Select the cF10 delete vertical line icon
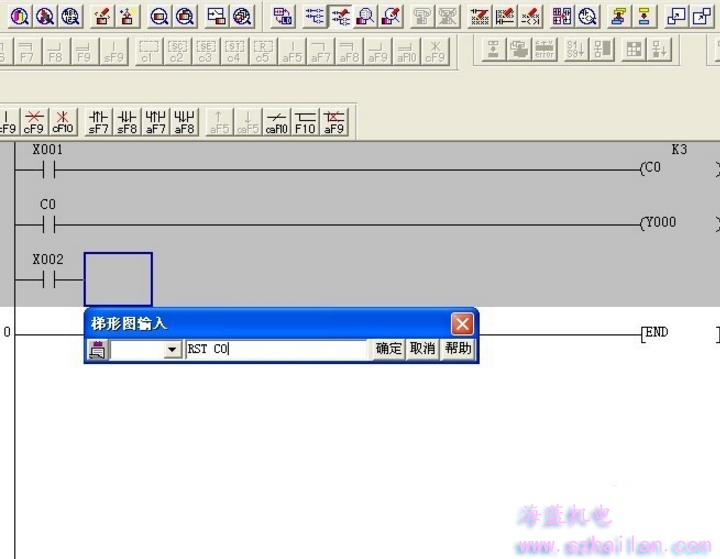720x559 pixels. (63, 121)
